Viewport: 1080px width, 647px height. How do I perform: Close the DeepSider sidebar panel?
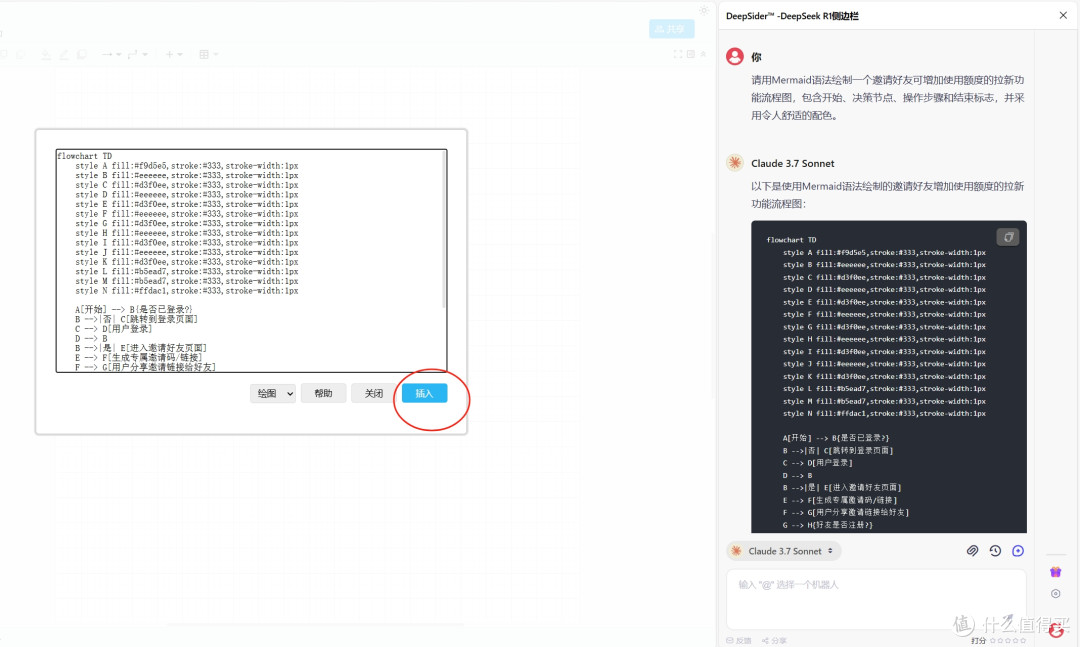[1063, 15]
